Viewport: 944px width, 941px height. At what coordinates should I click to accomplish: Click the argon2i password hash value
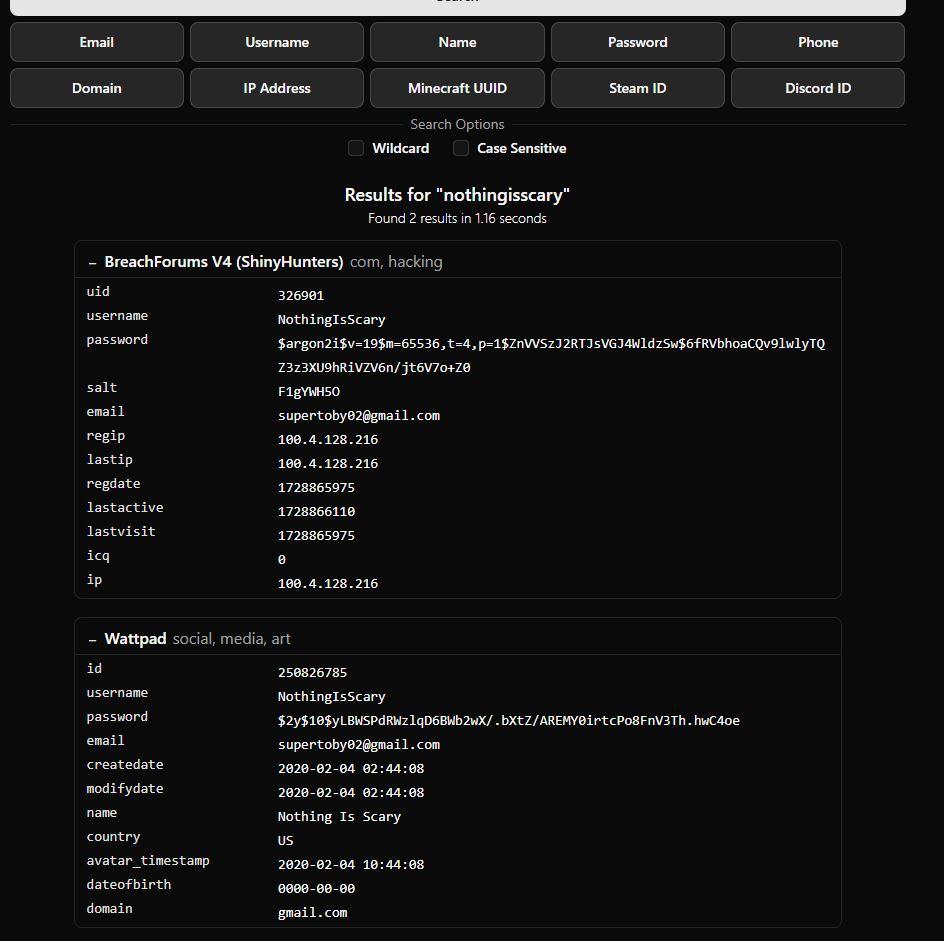coord(551,356)
